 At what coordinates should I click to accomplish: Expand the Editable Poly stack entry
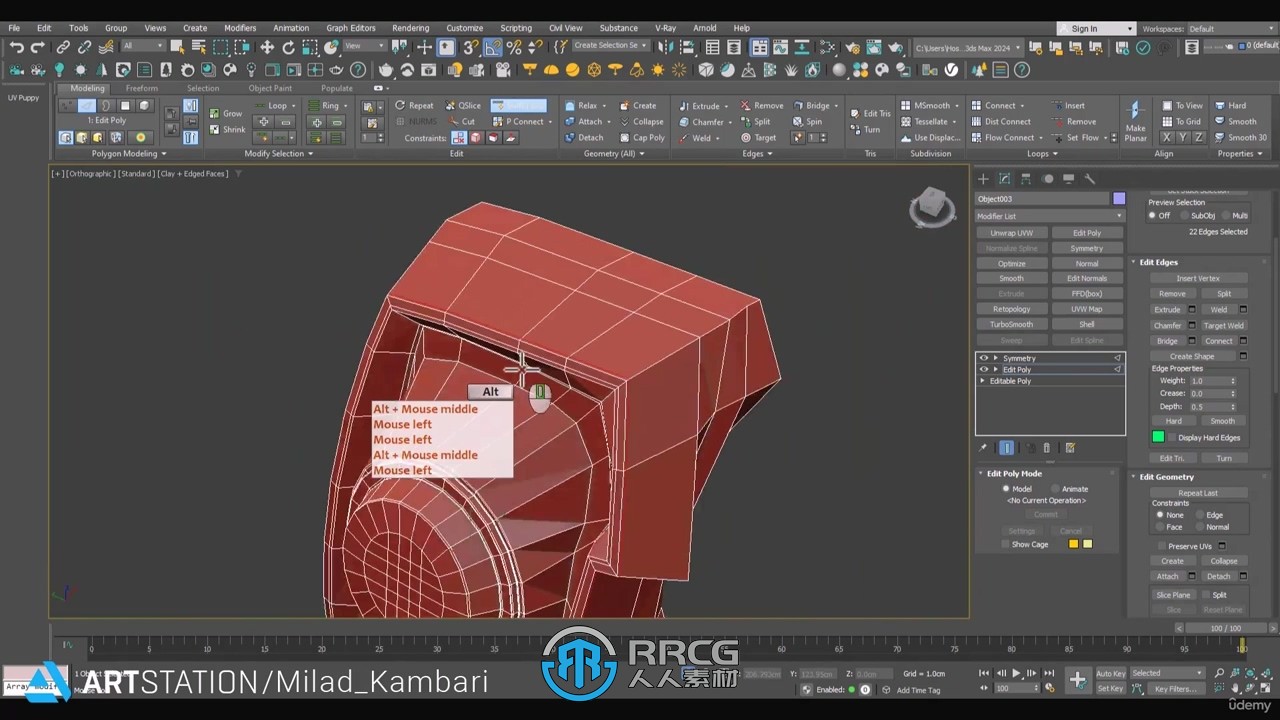[x=983, y=381]
